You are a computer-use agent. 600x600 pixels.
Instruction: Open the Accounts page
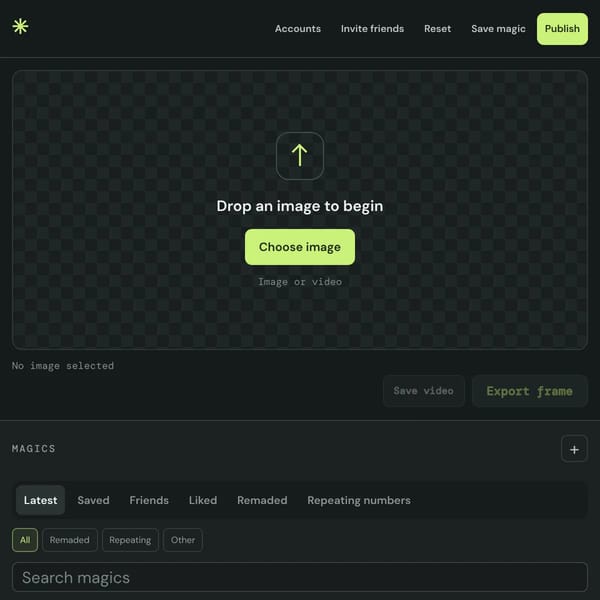coord(298,29)
